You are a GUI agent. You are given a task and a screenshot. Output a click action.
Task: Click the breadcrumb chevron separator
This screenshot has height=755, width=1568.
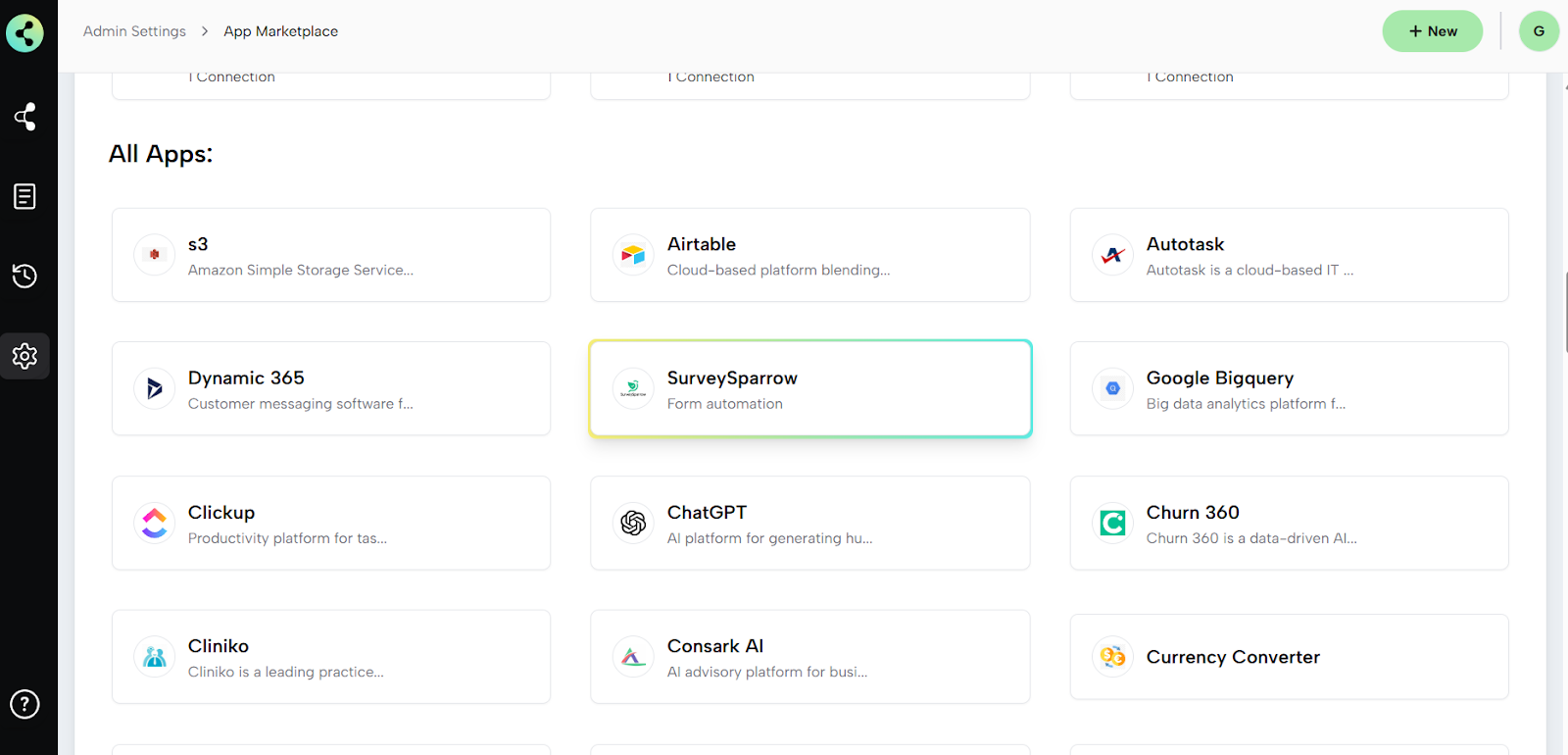(x=205, y=31)
